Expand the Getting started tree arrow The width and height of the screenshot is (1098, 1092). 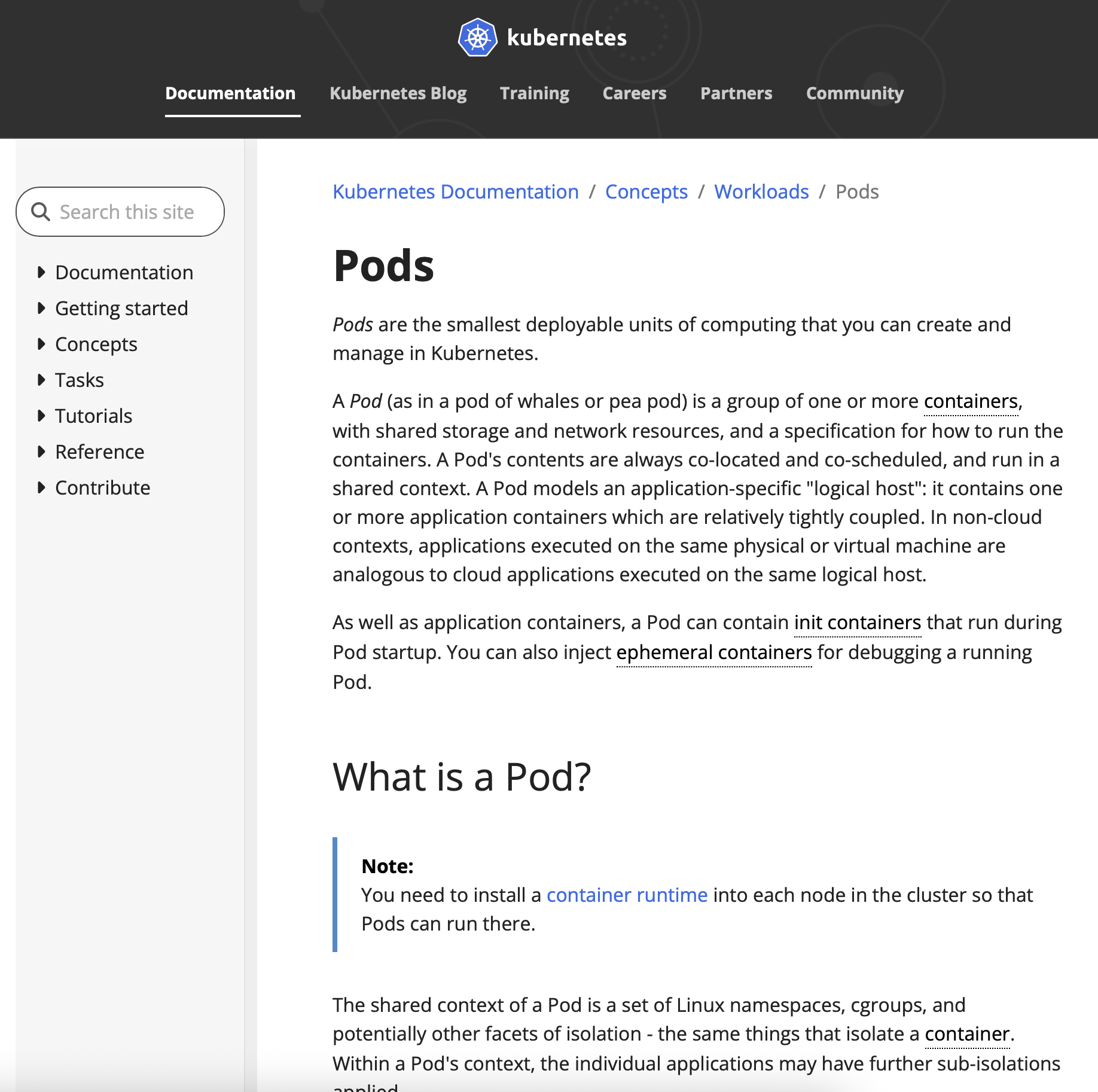tap(41, 309)
